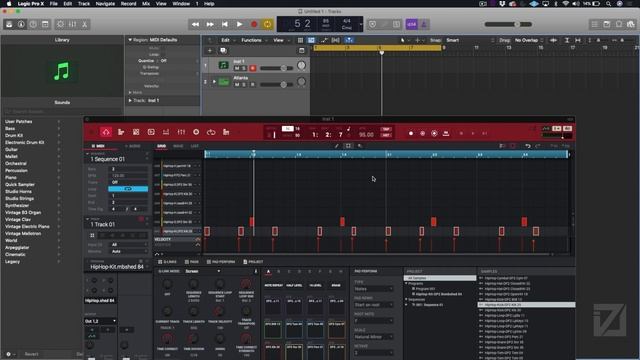640x360 pixels.
Task: Expand the More section in region inspector
Action: pos(130,93)
